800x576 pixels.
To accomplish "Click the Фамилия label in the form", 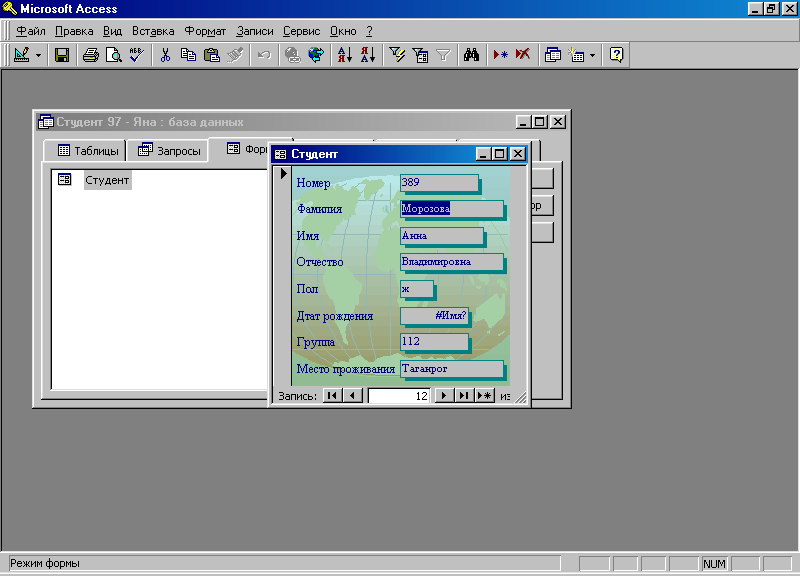I will click(319, 209).
